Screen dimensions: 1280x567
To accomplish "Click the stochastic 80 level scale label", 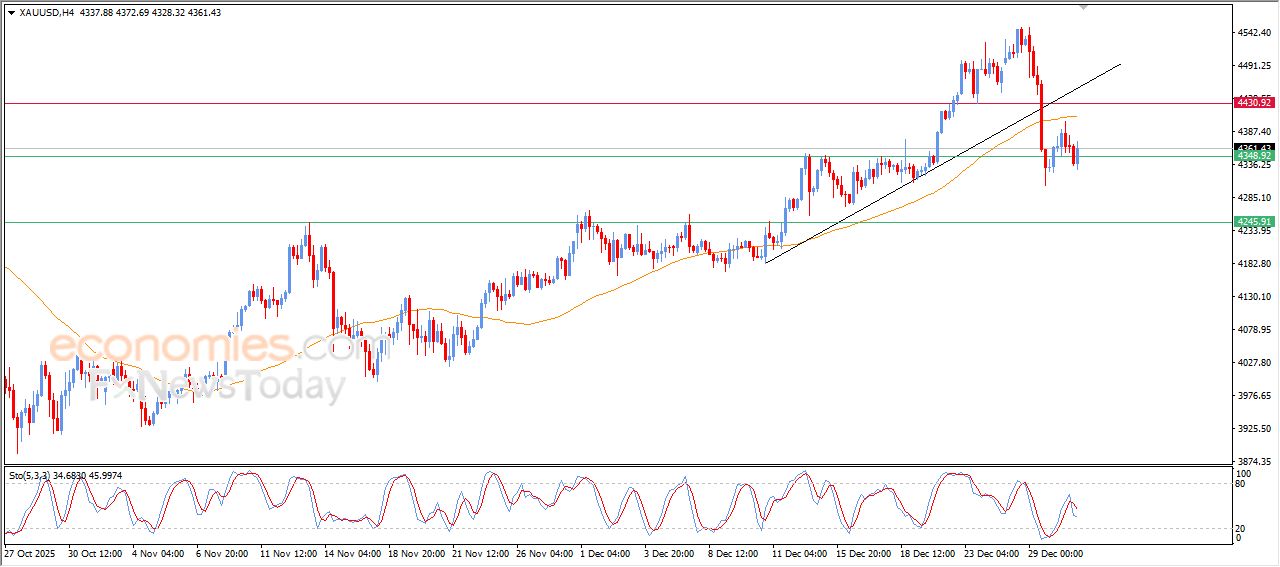I will point(1243,485).
